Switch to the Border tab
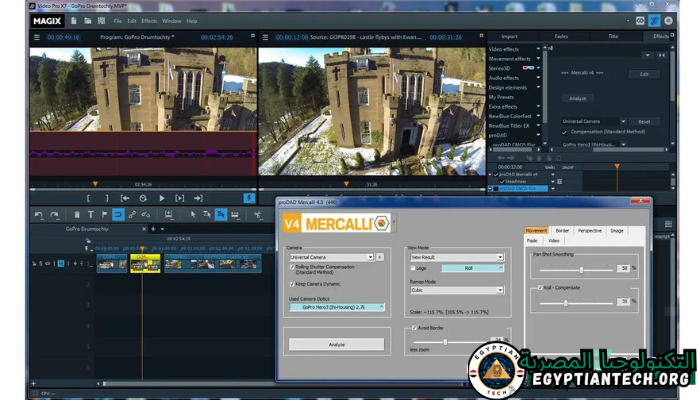 point(562,231)
